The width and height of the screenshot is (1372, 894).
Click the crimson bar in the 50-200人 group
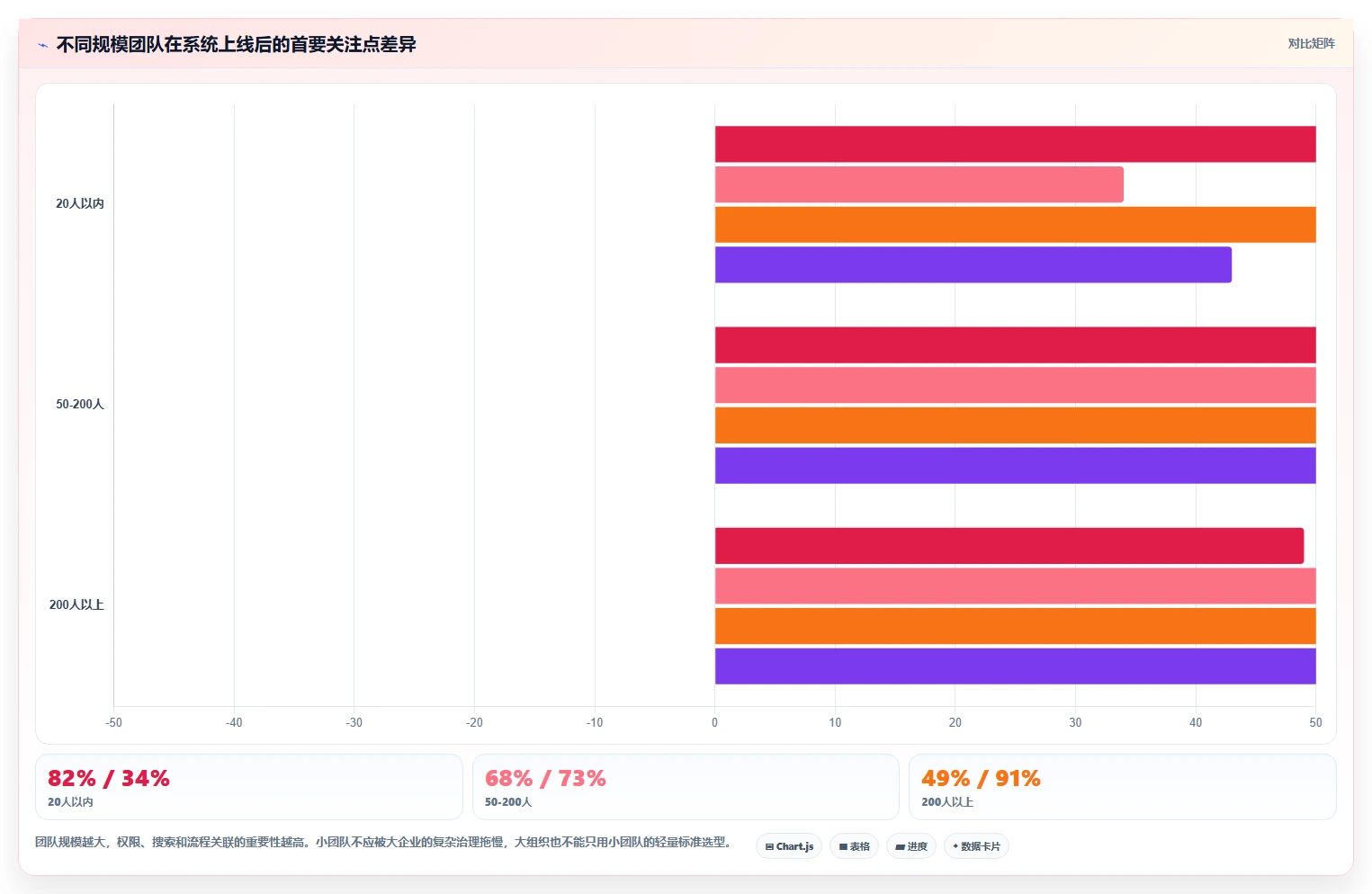1015,345
